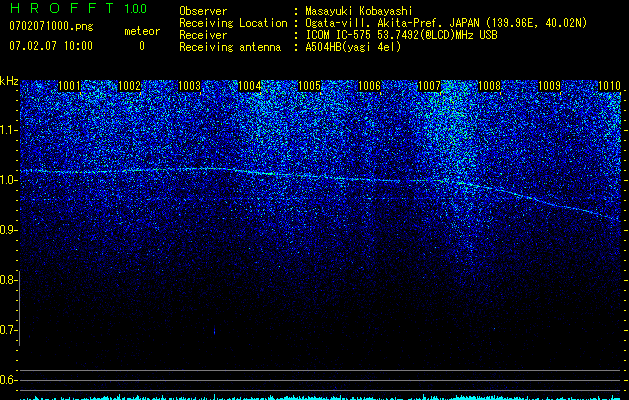Click the Ogata-vill. Akita-Pref. JAPAN location text

click(x=446, y=23)
